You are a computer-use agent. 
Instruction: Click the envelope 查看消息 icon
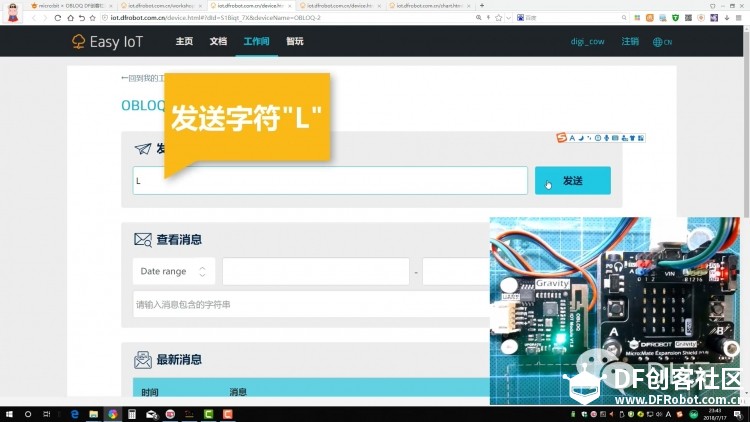tap(143, 240)
